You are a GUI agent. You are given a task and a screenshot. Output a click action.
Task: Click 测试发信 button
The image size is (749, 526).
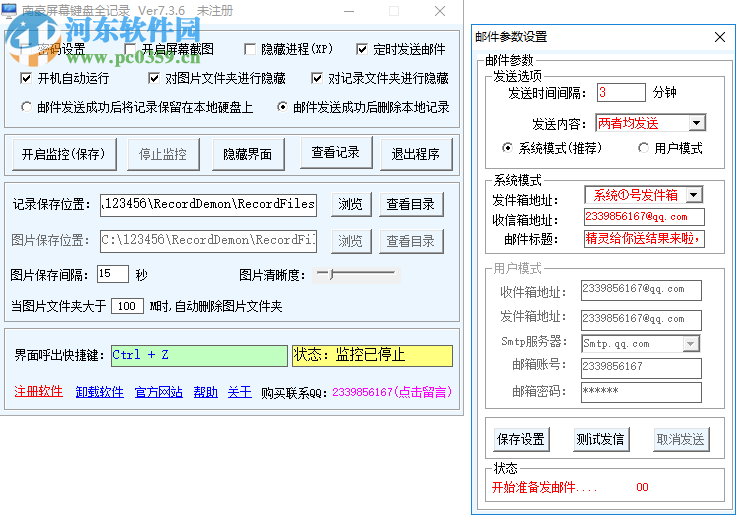point(600,439)
